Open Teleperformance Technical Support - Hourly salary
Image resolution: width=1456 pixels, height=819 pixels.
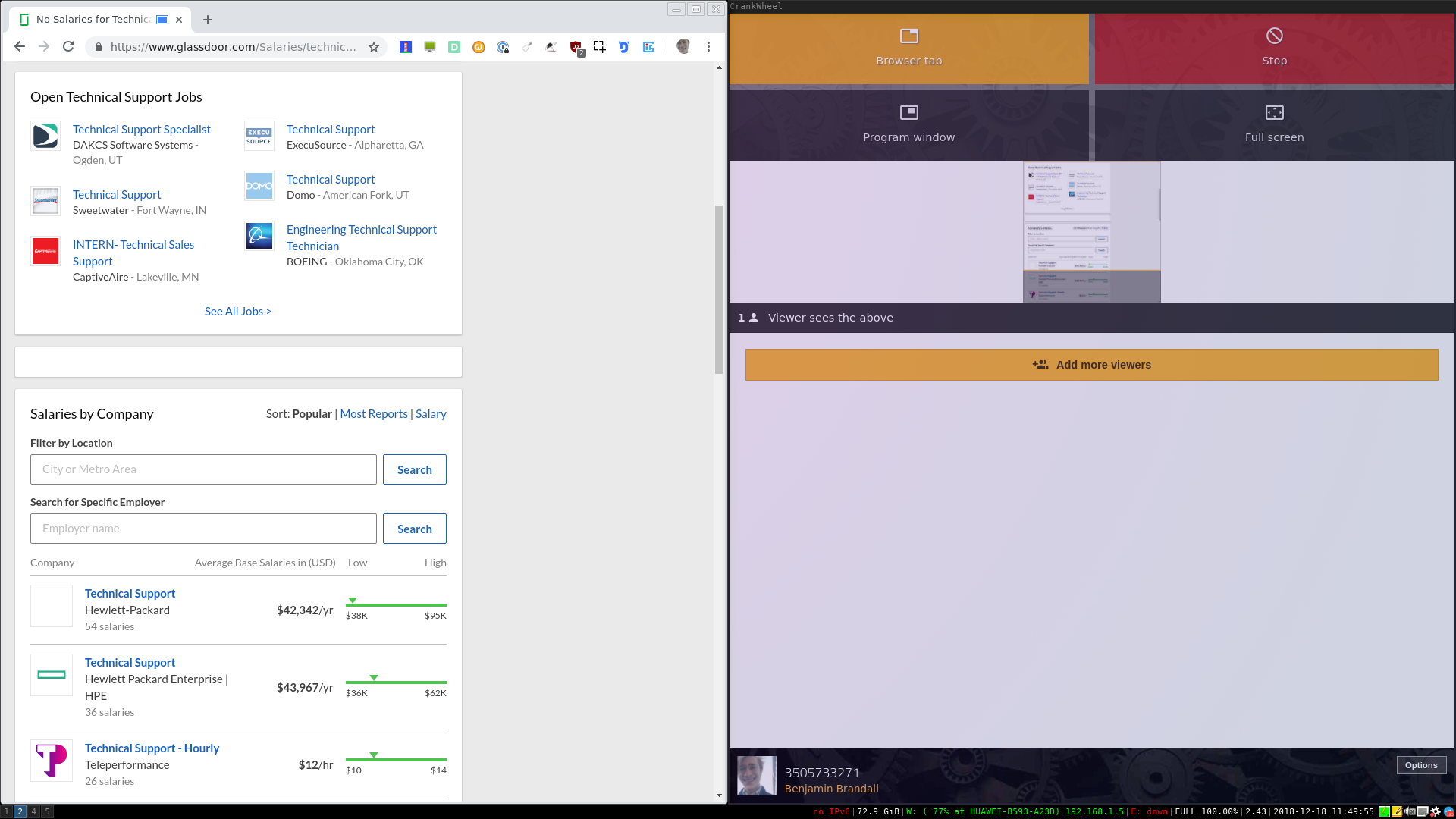click(152, 748)
